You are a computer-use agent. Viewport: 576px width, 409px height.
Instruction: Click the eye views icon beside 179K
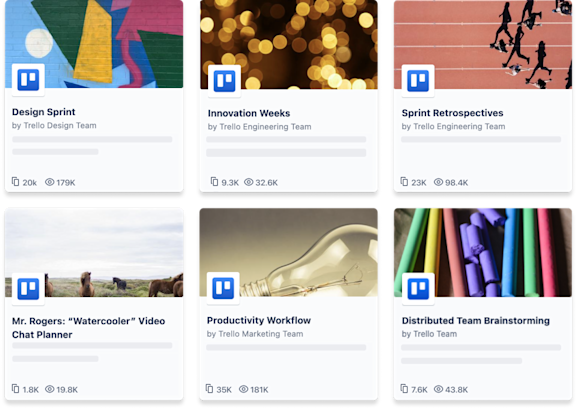[x=50, y=182]
